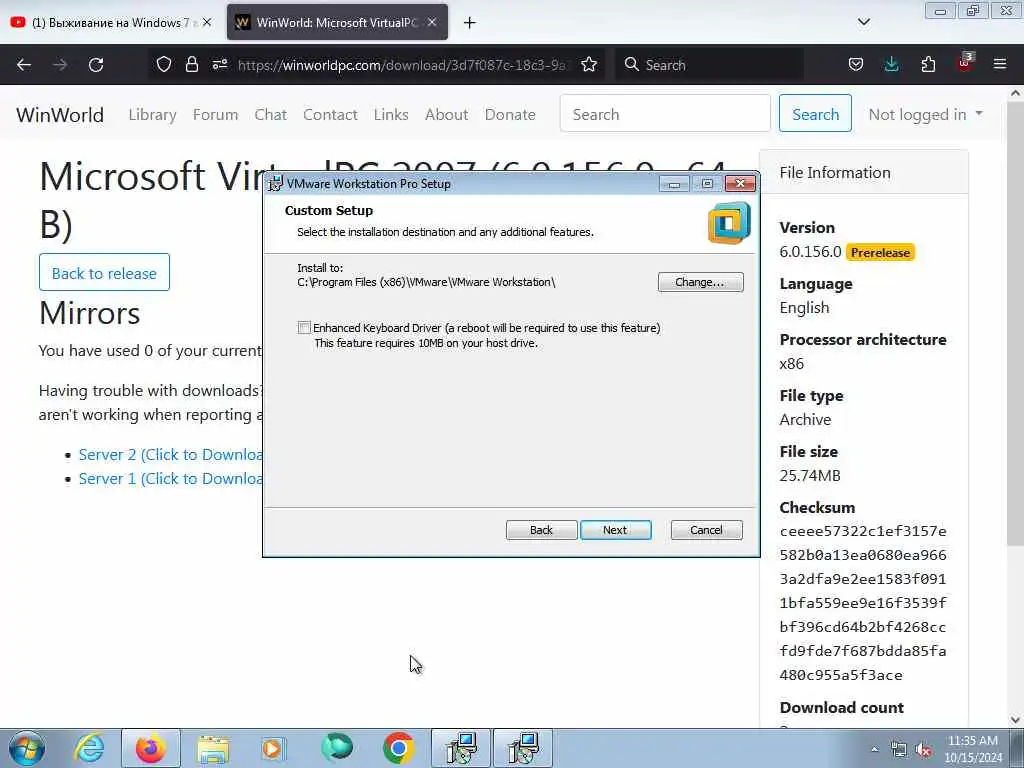Viewport: 1024px width, 768px height.
Task: Click the site padlock icon
Action: (x=191, y=65)
